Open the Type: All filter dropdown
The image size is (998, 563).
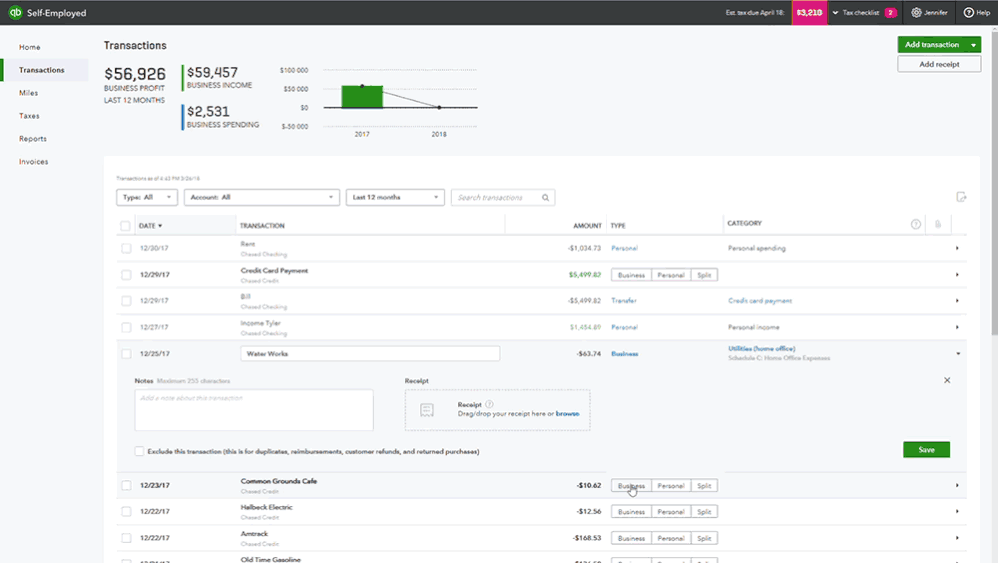(146, 198)
